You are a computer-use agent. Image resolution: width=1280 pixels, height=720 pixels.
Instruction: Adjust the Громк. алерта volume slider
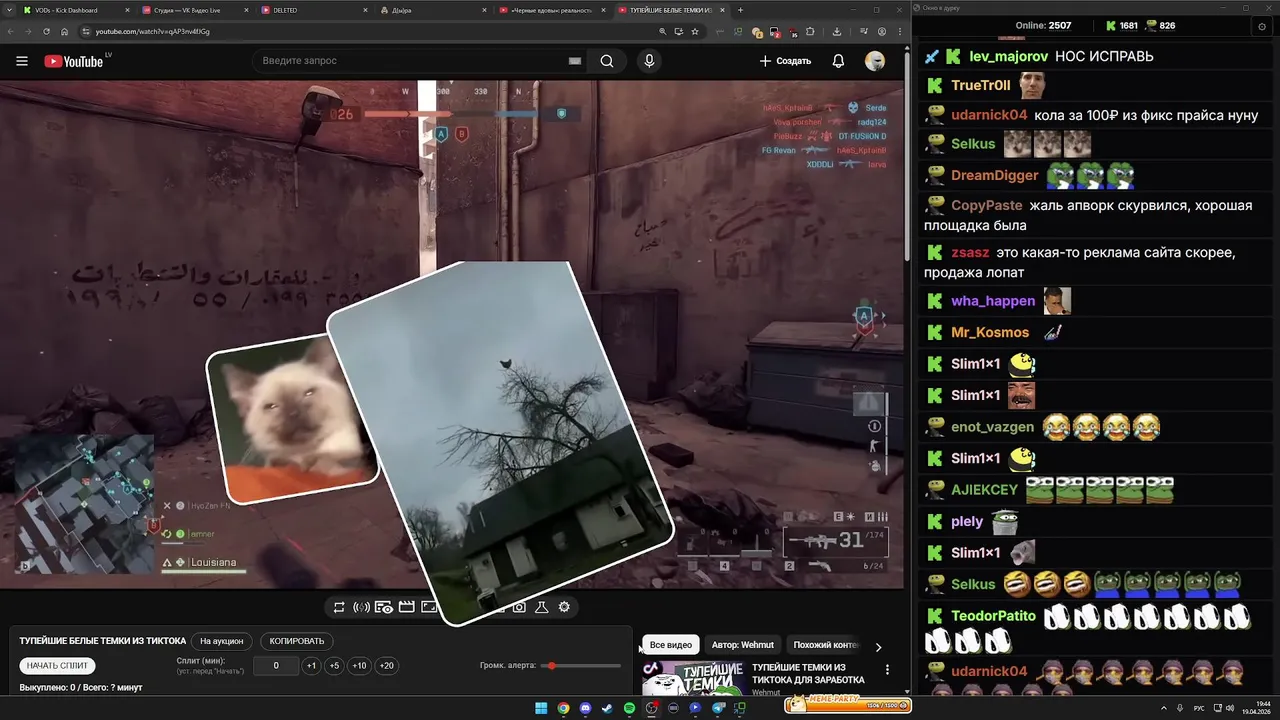point(581,666)
